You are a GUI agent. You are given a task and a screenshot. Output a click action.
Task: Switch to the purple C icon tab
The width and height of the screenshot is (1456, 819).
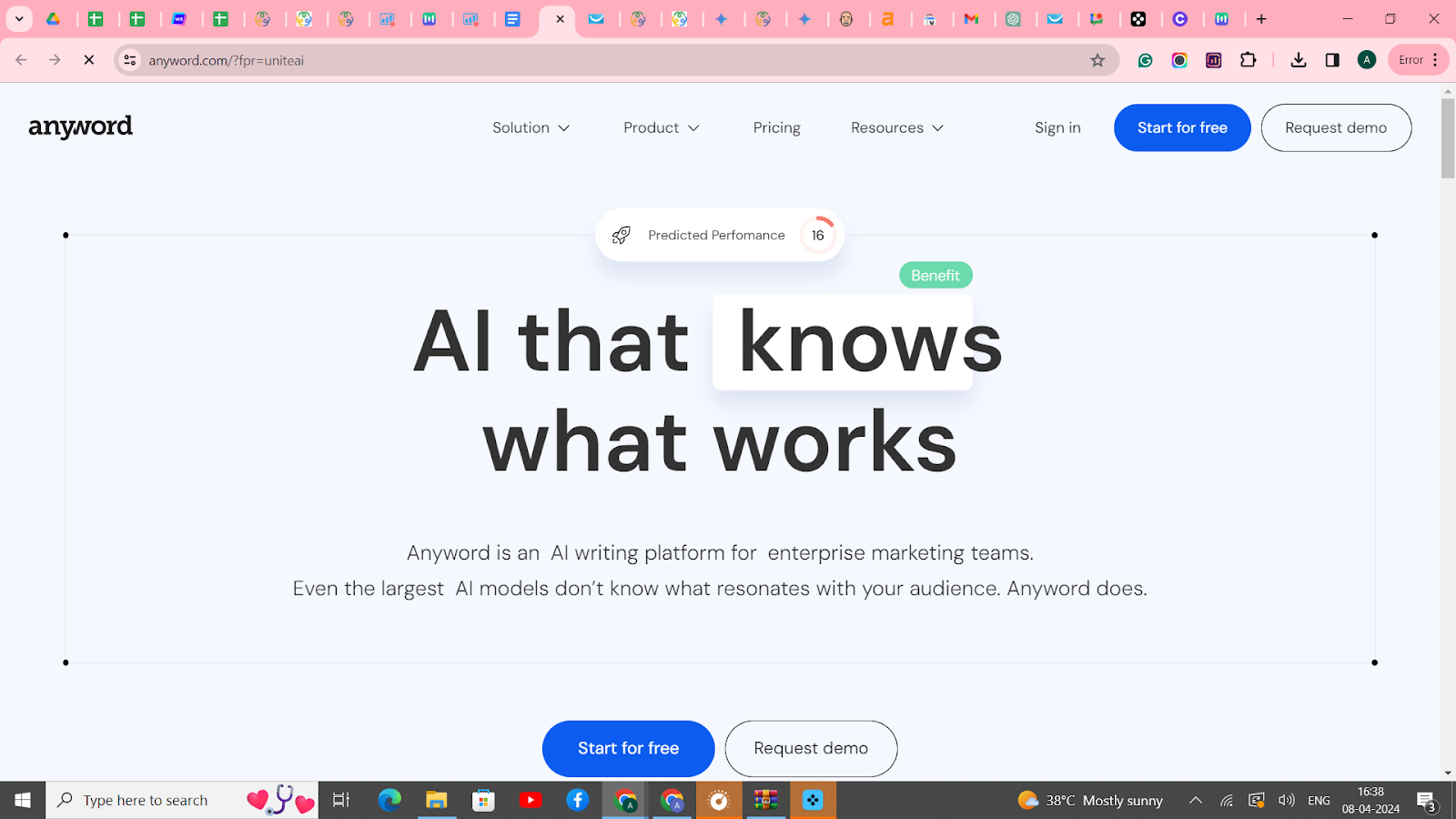[1180, 18]
